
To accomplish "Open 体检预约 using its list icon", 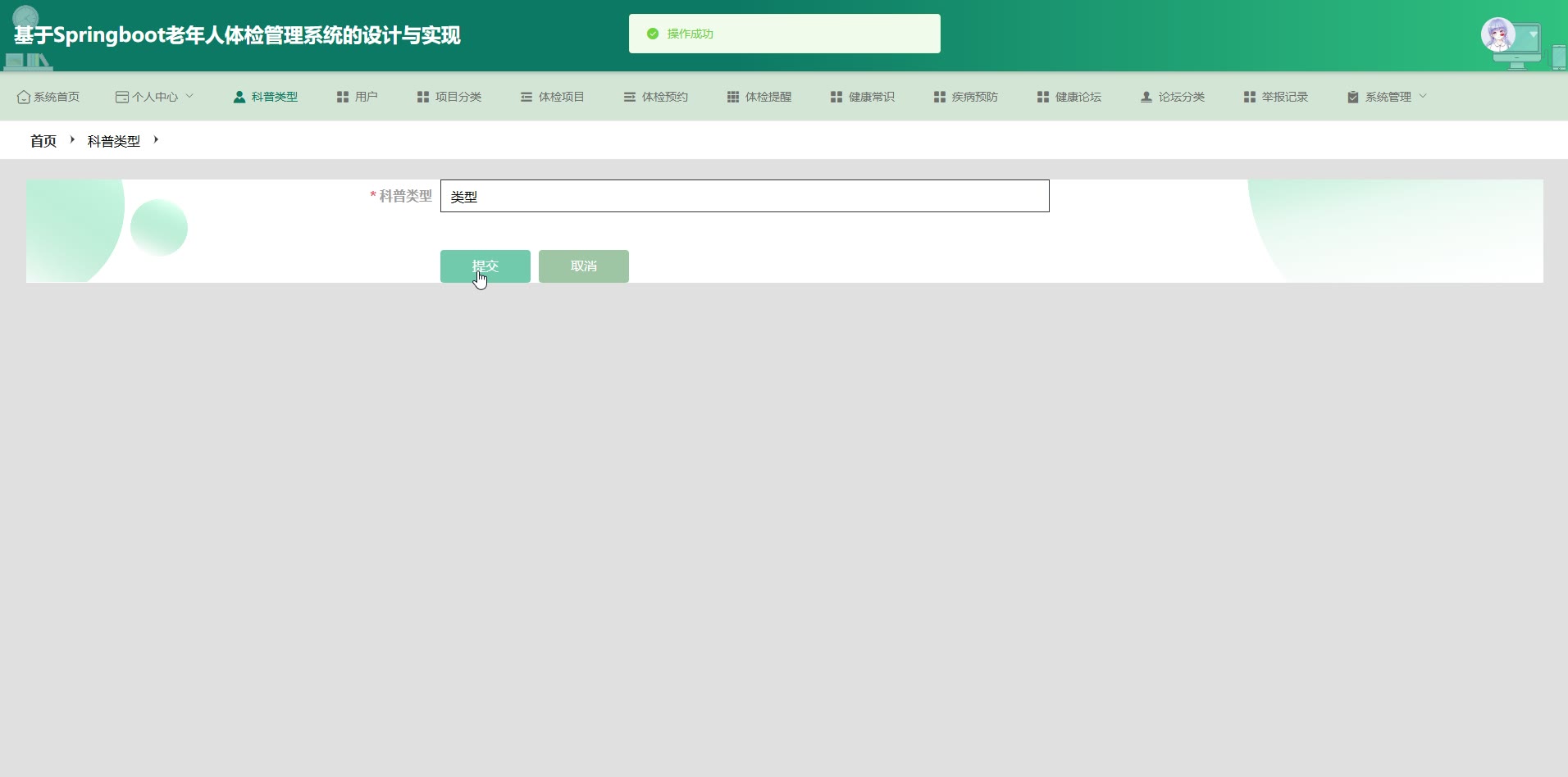I will 630,97.
